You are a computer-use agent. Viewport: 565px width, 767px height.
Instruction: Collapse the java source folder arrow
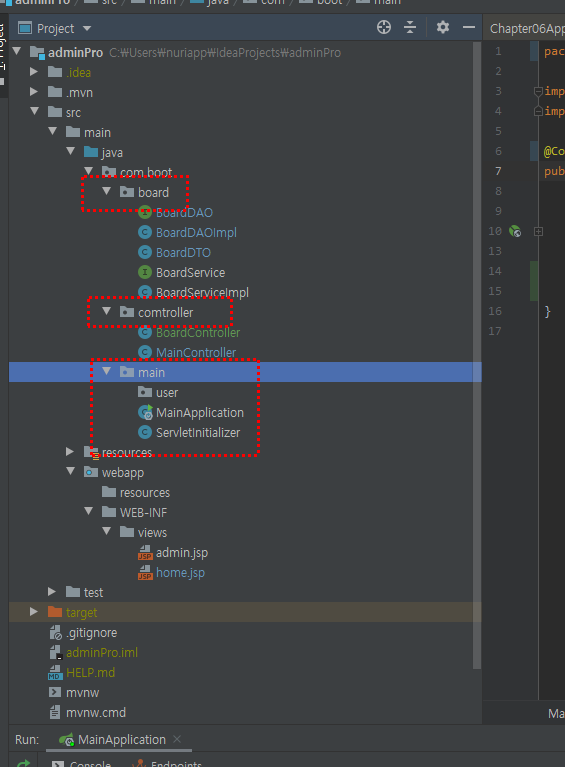coord(71,151)
